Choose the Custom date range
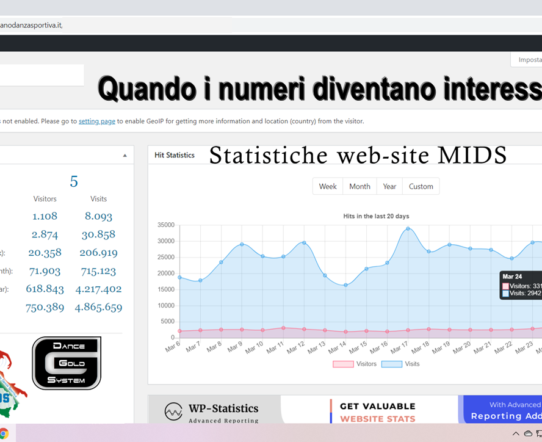 [421, 186]
